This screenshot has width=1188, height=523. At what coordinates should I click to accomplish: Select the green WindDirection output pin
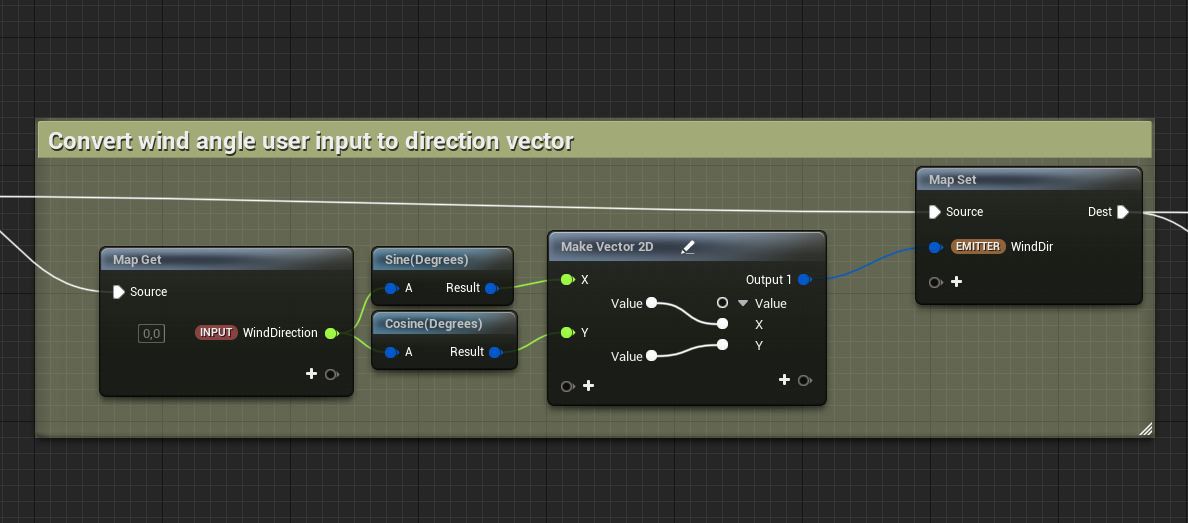coord(331,333)
